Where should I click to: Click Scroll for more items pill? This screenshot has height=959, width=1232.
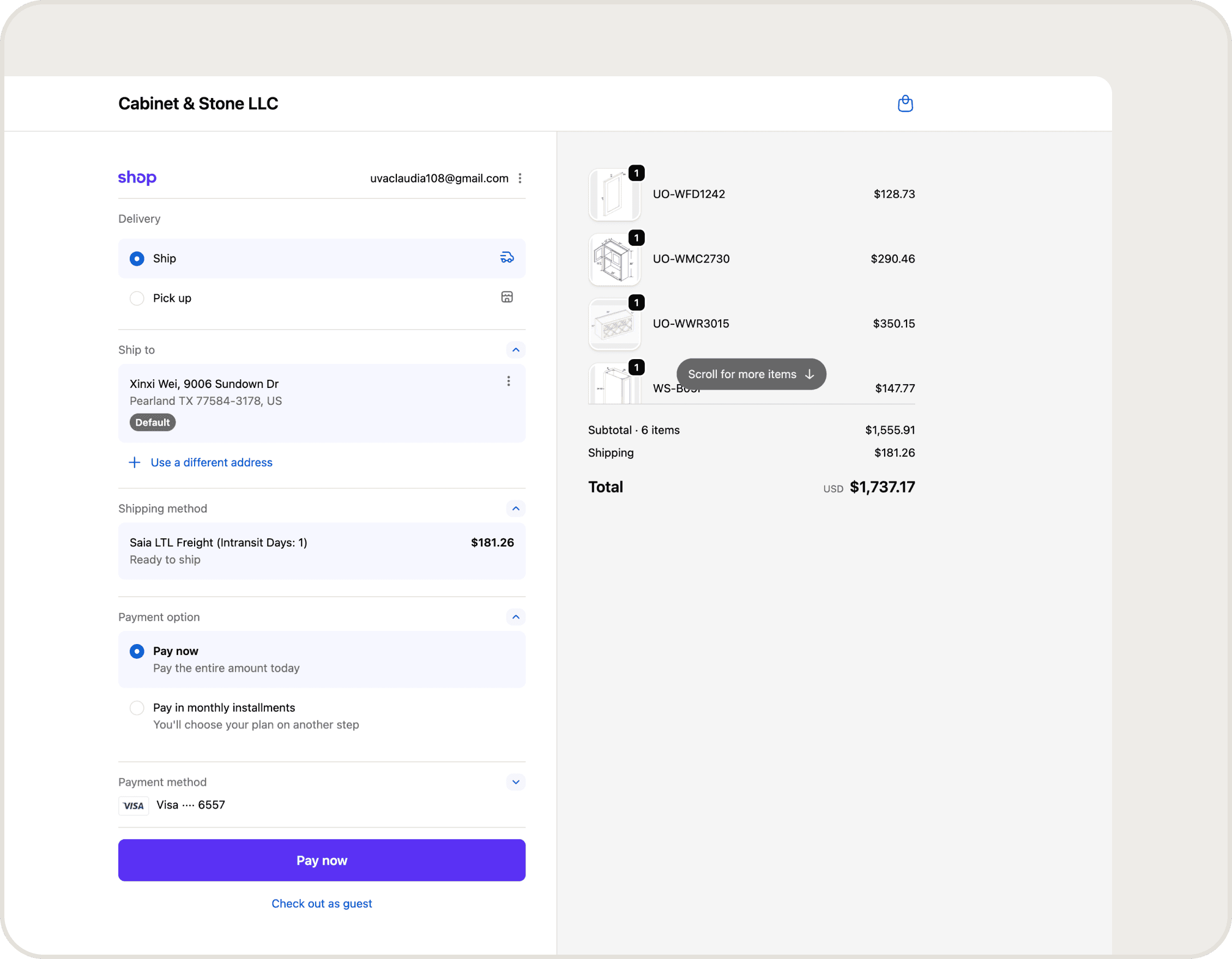point(751,374)
